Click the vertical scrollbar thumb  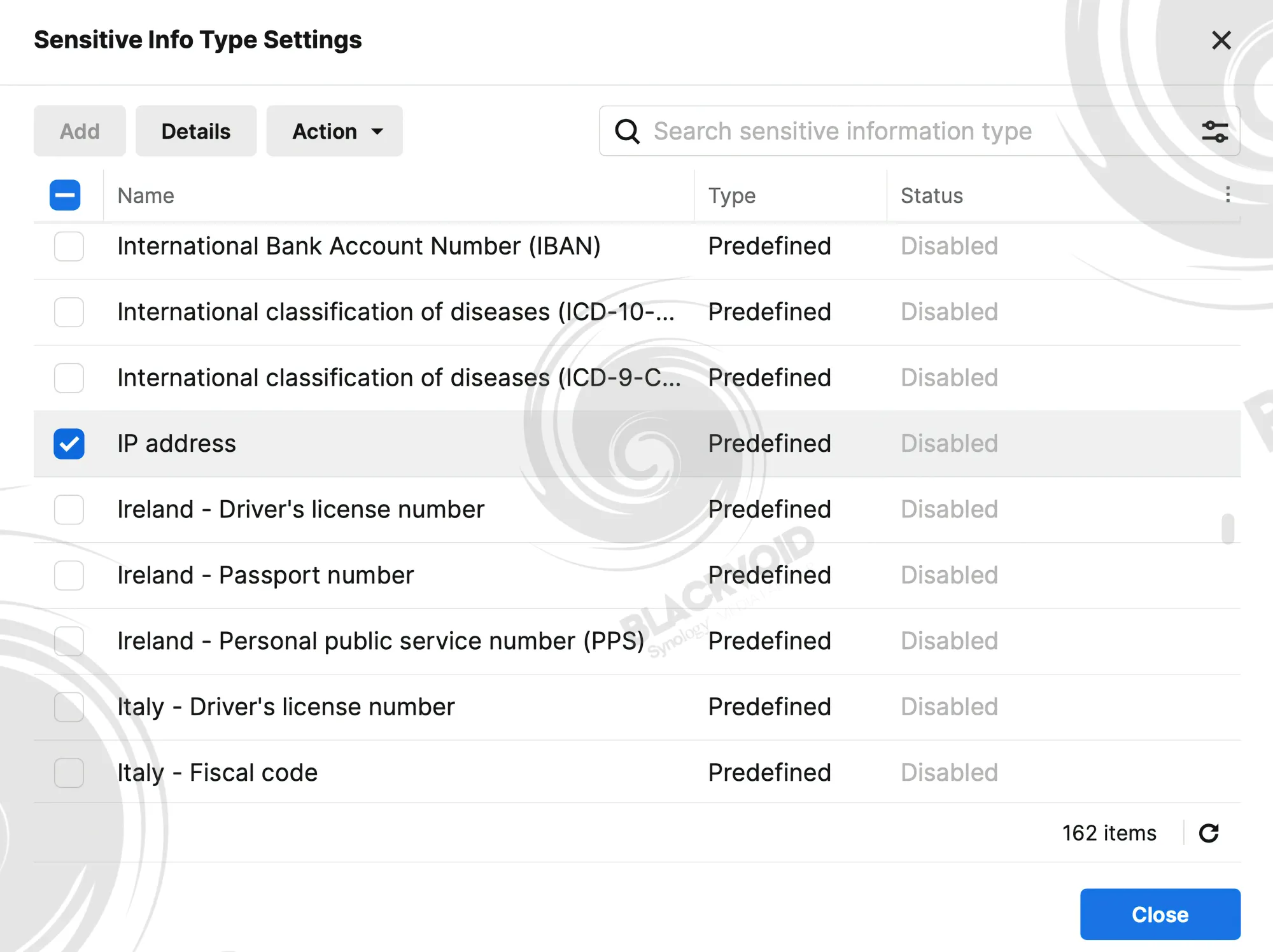tap(1228, 529)
